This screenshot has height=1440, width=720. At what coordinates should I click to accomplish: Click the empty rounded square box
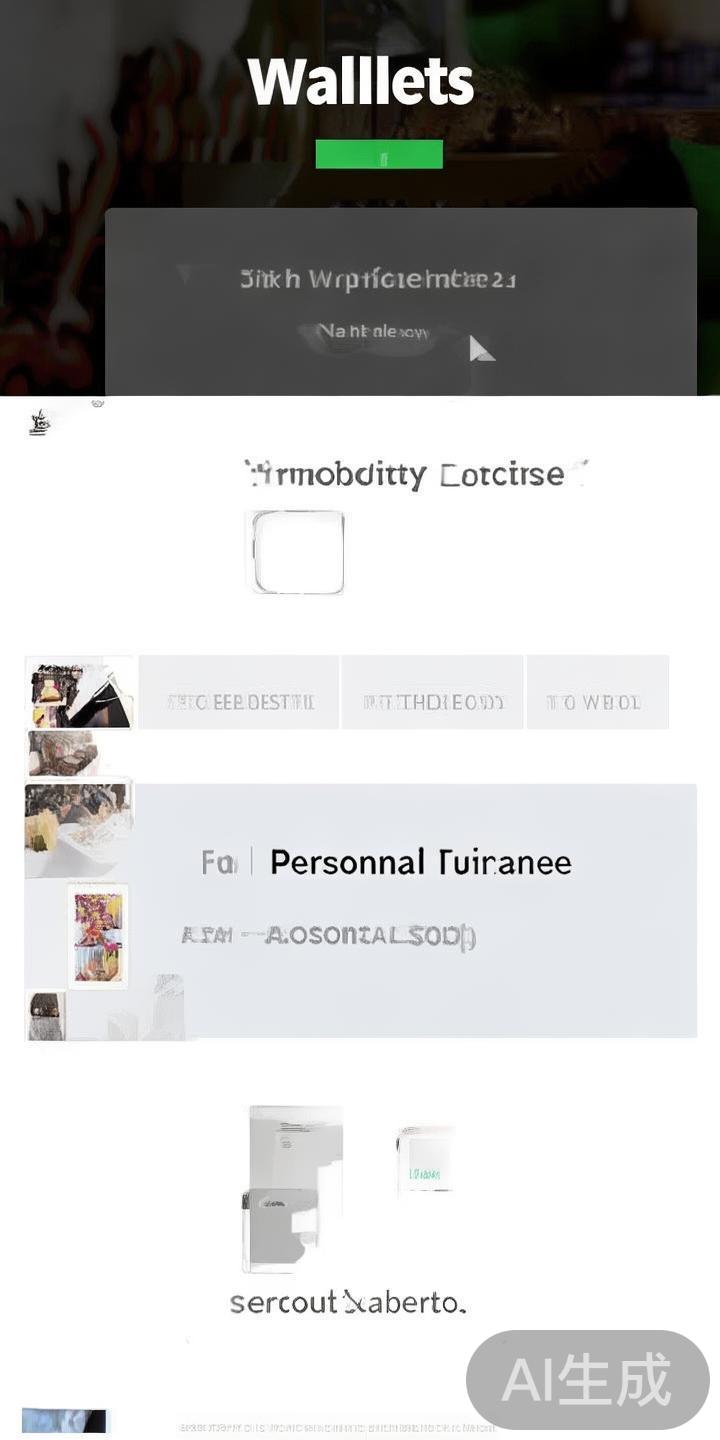pos(298,552)
